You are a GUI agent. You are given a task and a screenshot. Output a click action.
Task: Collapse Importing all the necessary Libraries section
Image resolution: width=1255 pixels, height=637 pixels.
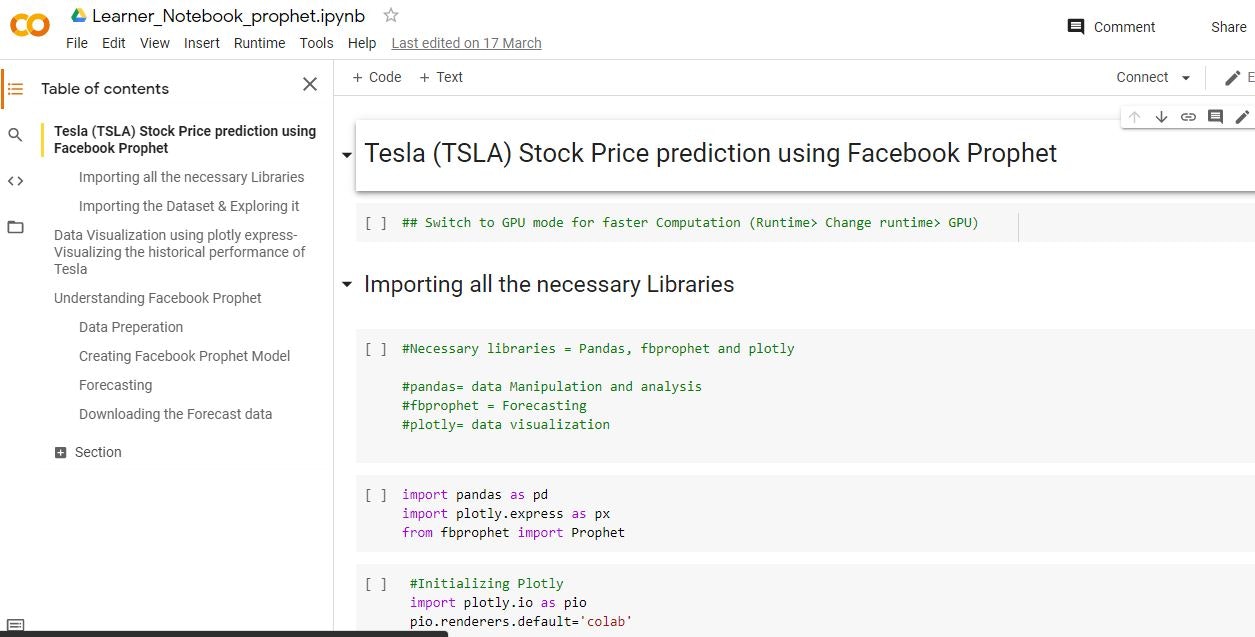pos(347,285)
